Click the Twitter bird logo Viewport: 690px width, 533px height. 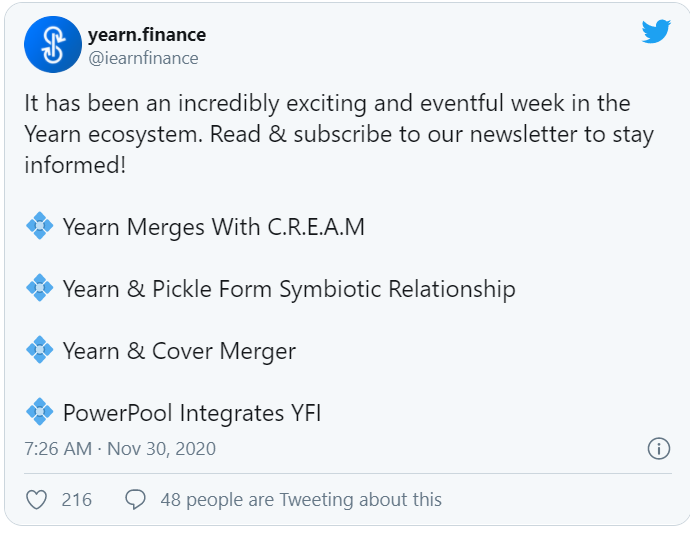[x=656, y=32]
